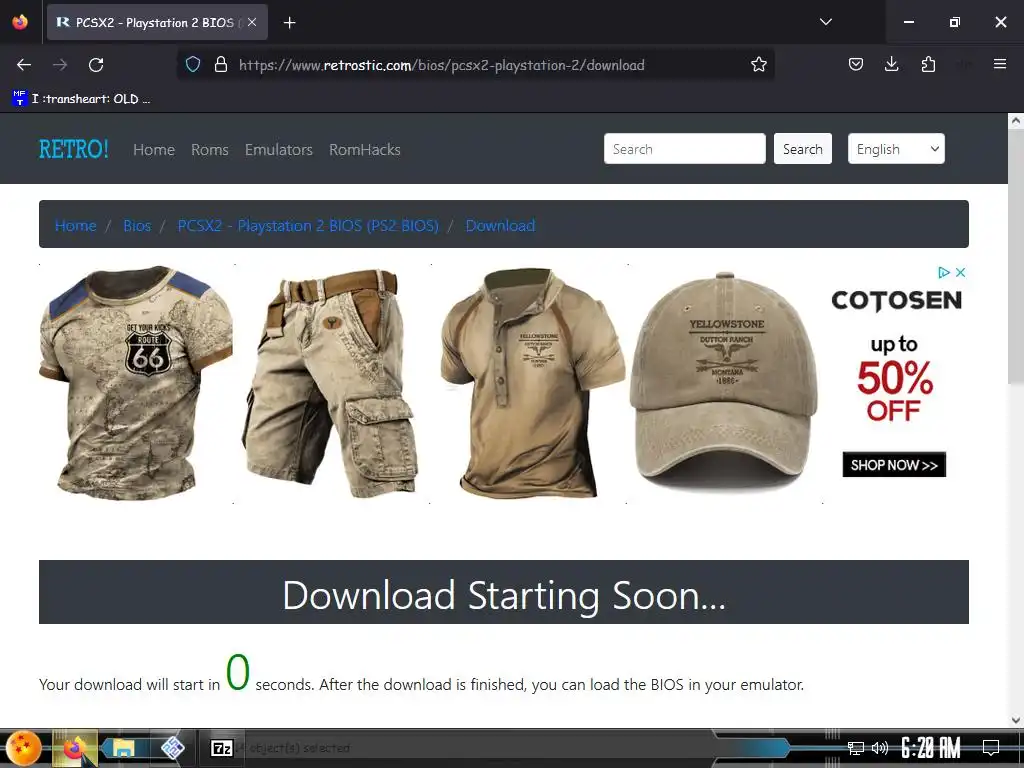The height and width of the screenshot is (768, 1024).
Task: Bookmark this page with the star icon
Action: click(758, 64)
